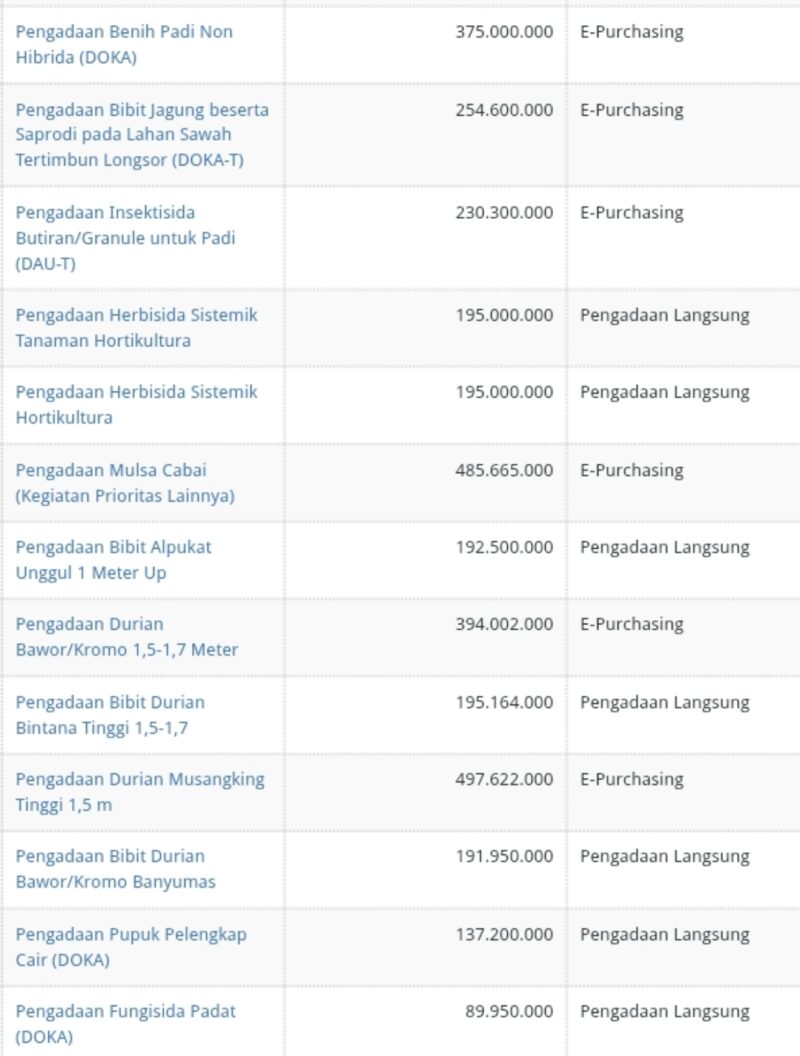
Task: Click the 375.000.000 amount cell
Action: pos(504,32)
